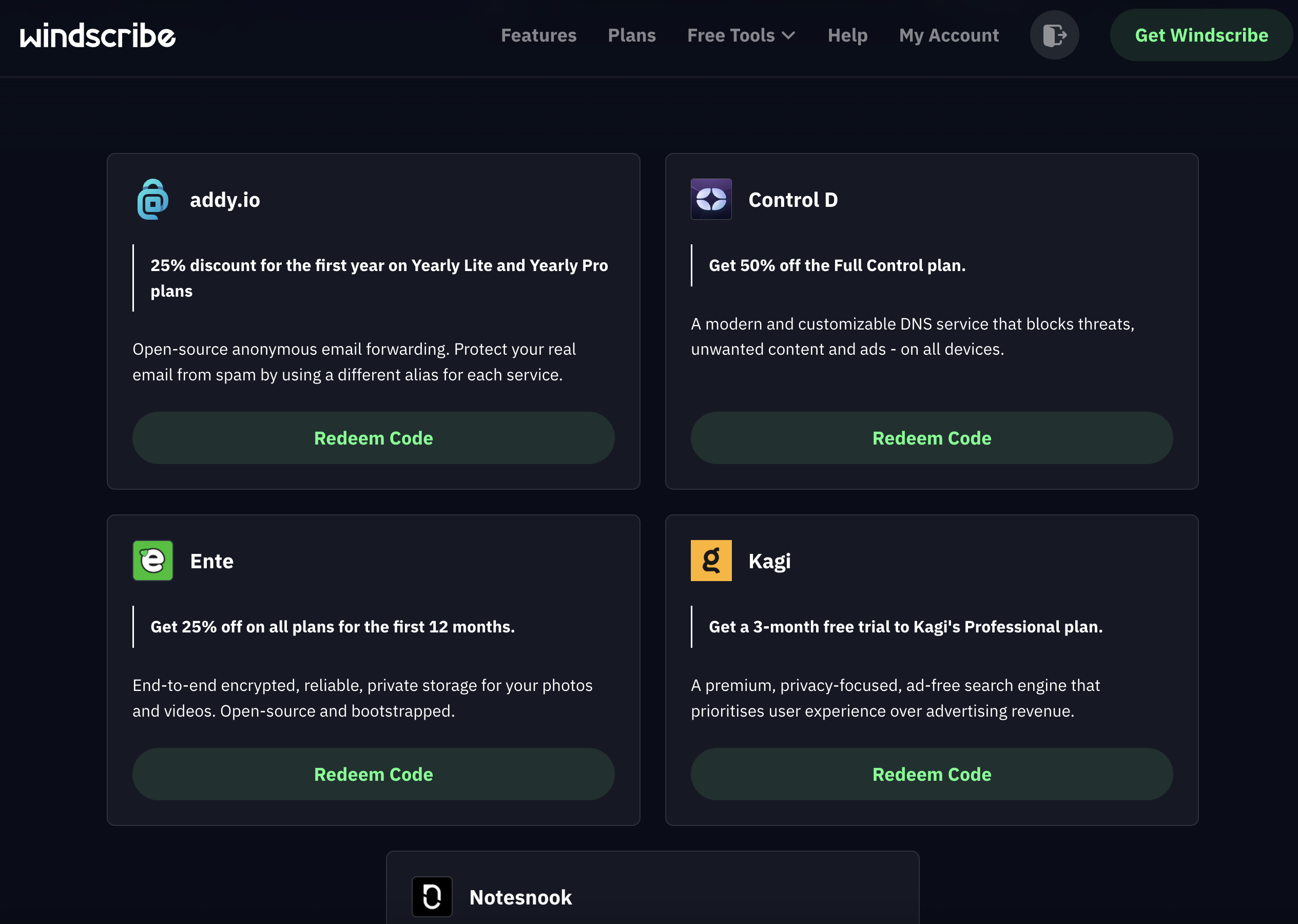Open My Account in navigation

click(x=948, y=35)
